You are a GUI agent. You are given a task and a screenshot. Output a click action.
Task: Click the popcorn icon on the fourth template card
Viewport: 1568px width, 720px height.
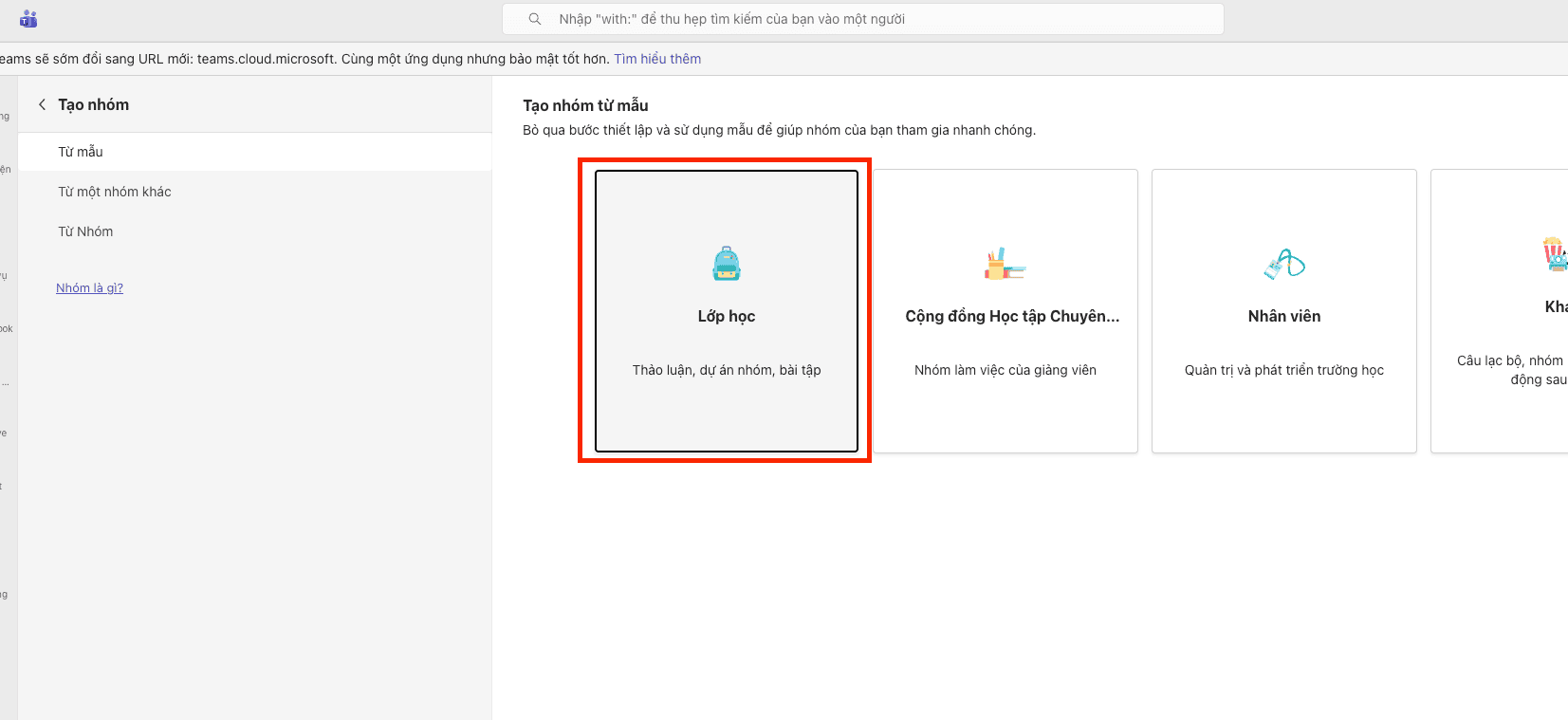1554,254
